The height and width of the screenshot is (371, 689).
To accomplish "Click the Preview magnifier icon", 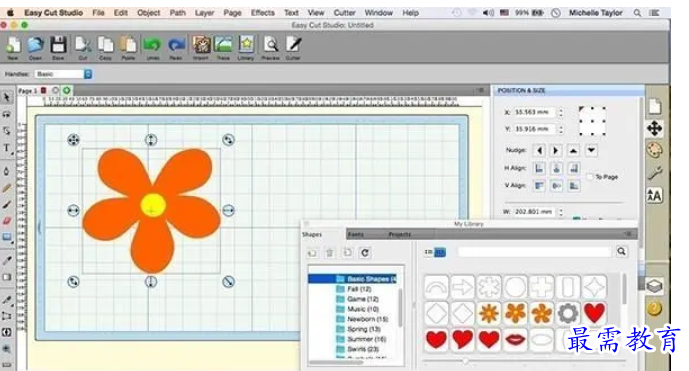I will click(271, 45).
